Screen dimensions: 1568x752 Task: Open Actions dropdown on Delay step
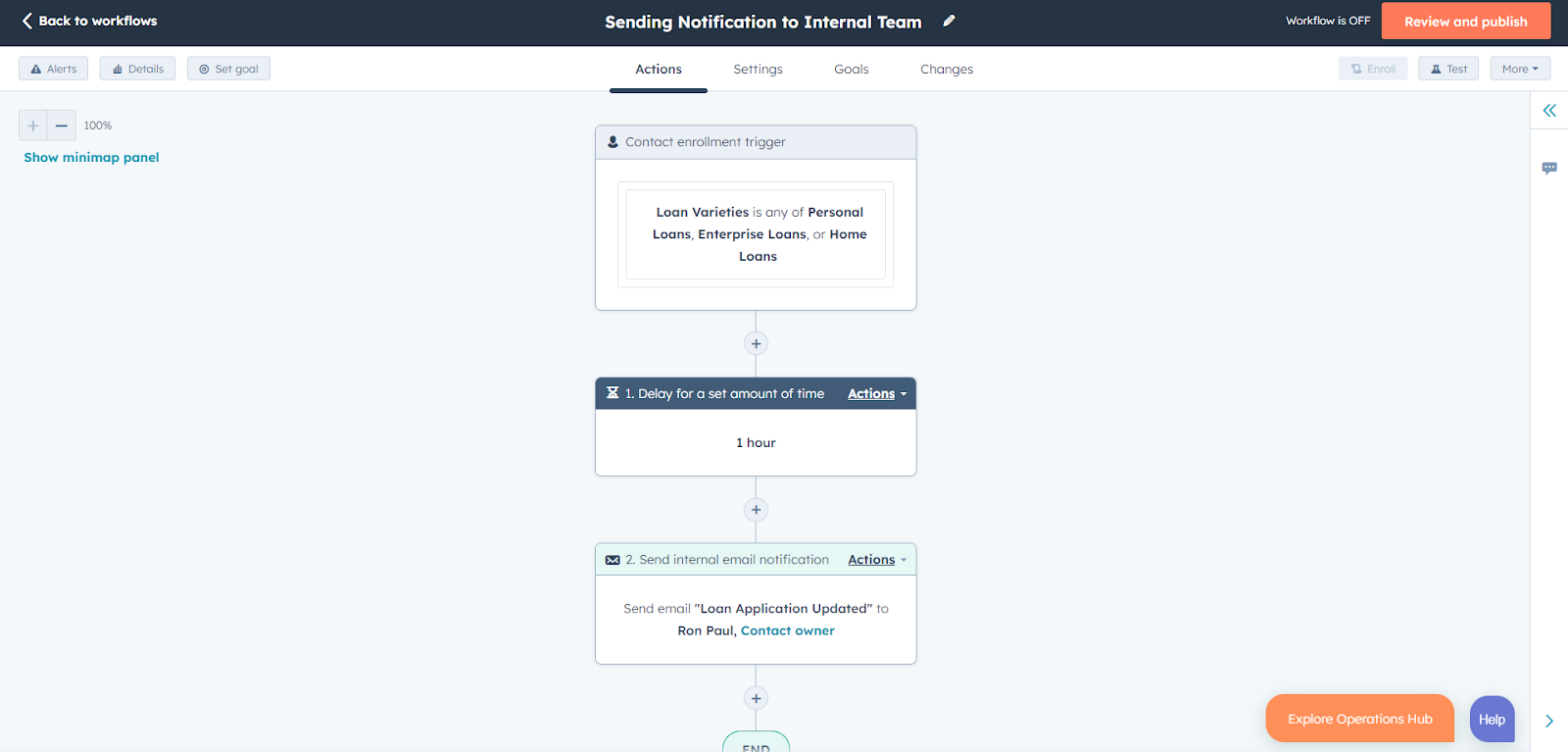coord(877,394)
